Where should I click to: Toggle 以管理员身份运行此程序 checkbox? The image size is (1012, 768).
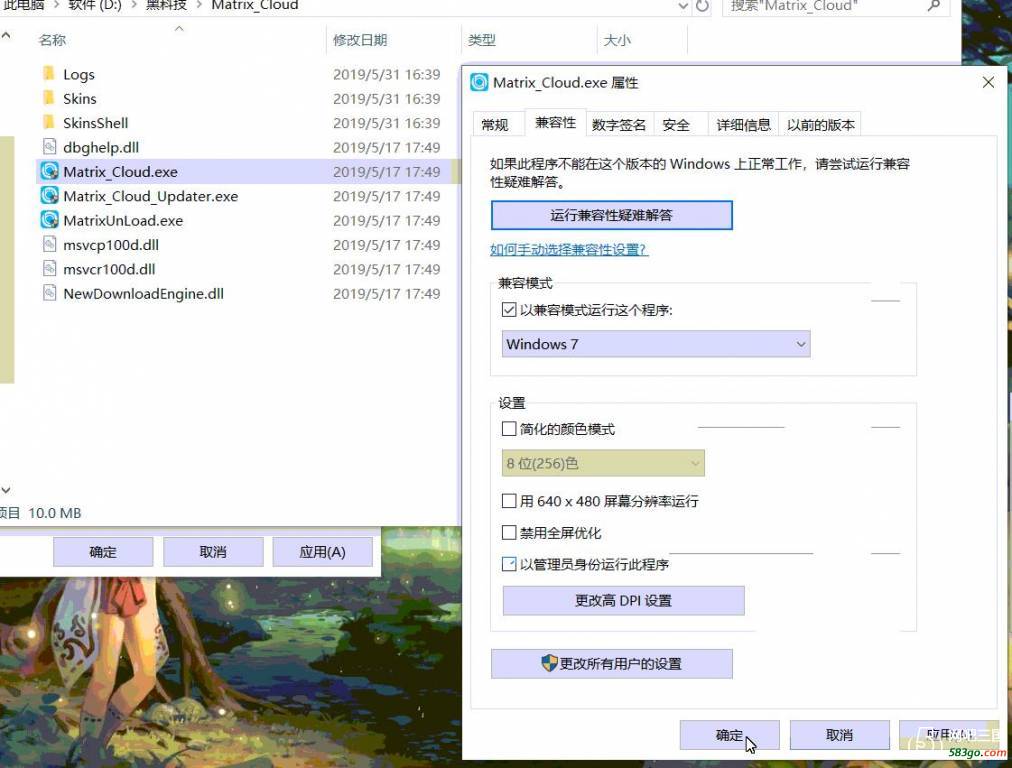509,564
